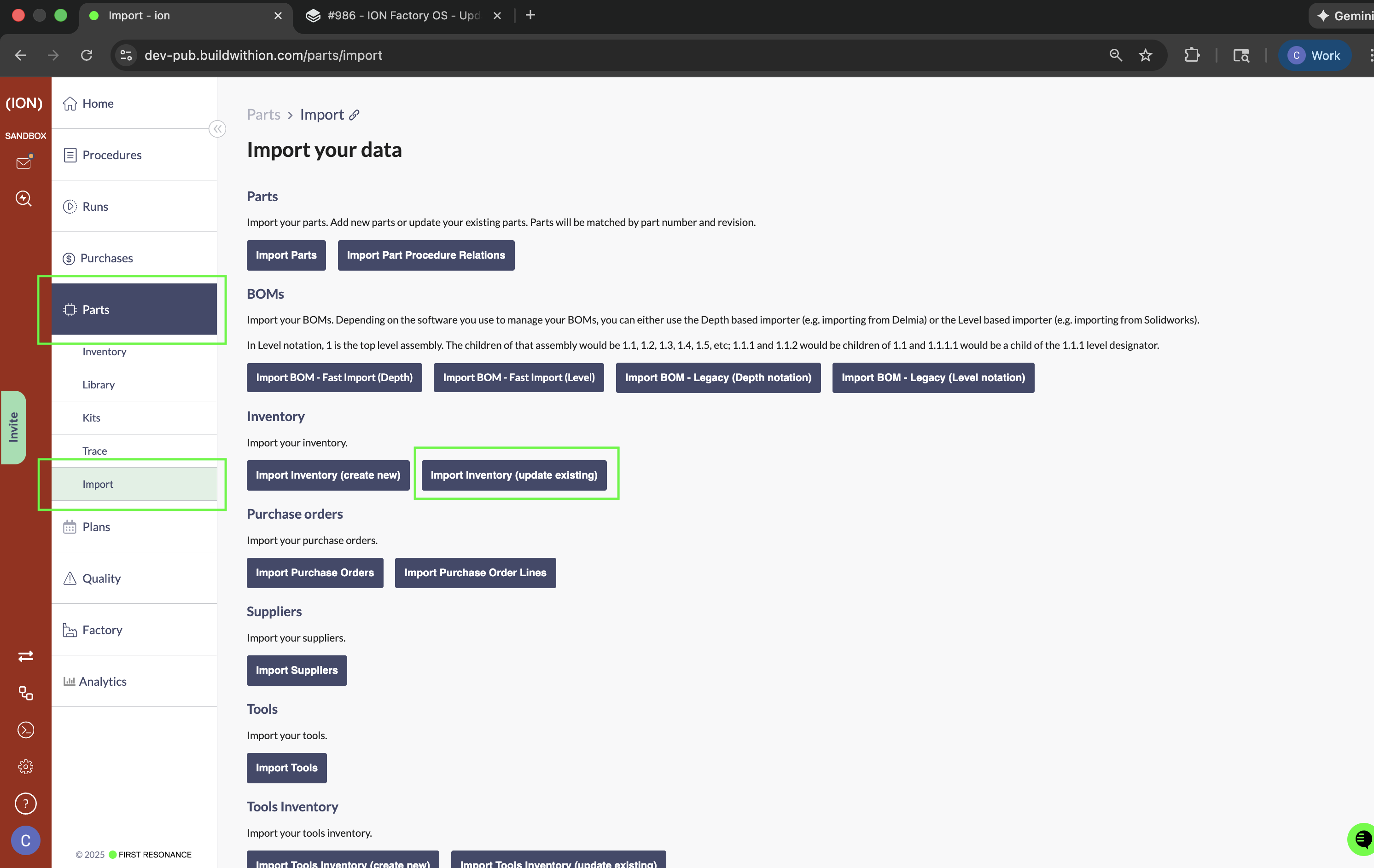The width and height of the screenshot is (1374, 868).
Task: Collapse the sidebar navigation panel
Action: tap(217, 129)
